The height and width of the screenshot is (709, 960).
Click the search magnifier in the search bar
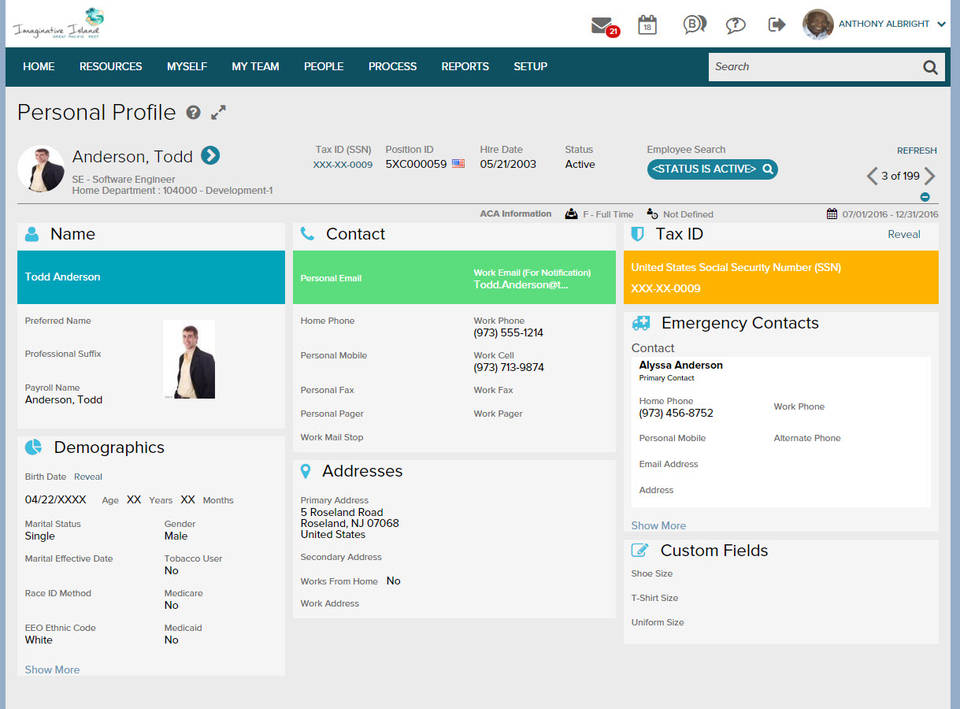[x=929, y=66]
